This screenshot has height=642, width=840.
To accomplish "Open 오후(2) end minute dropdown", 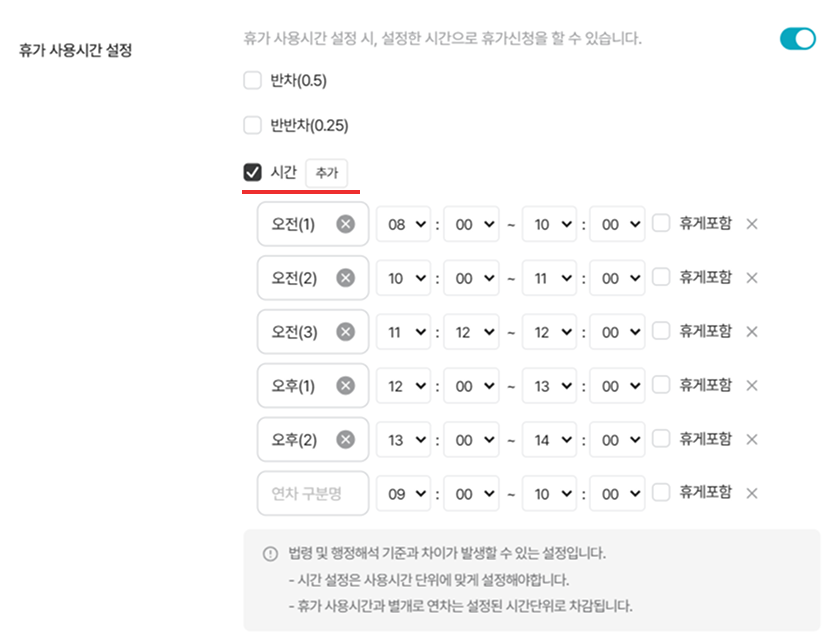I will tap(617, 439).
